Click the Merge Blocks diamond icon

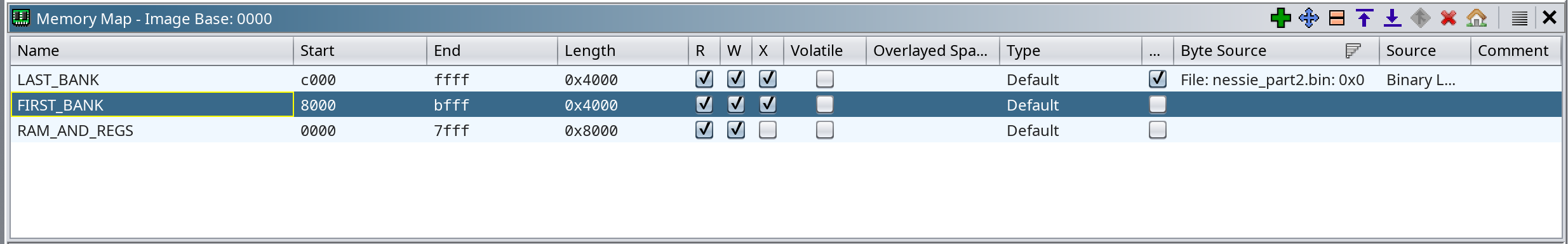pos(1421,18)
